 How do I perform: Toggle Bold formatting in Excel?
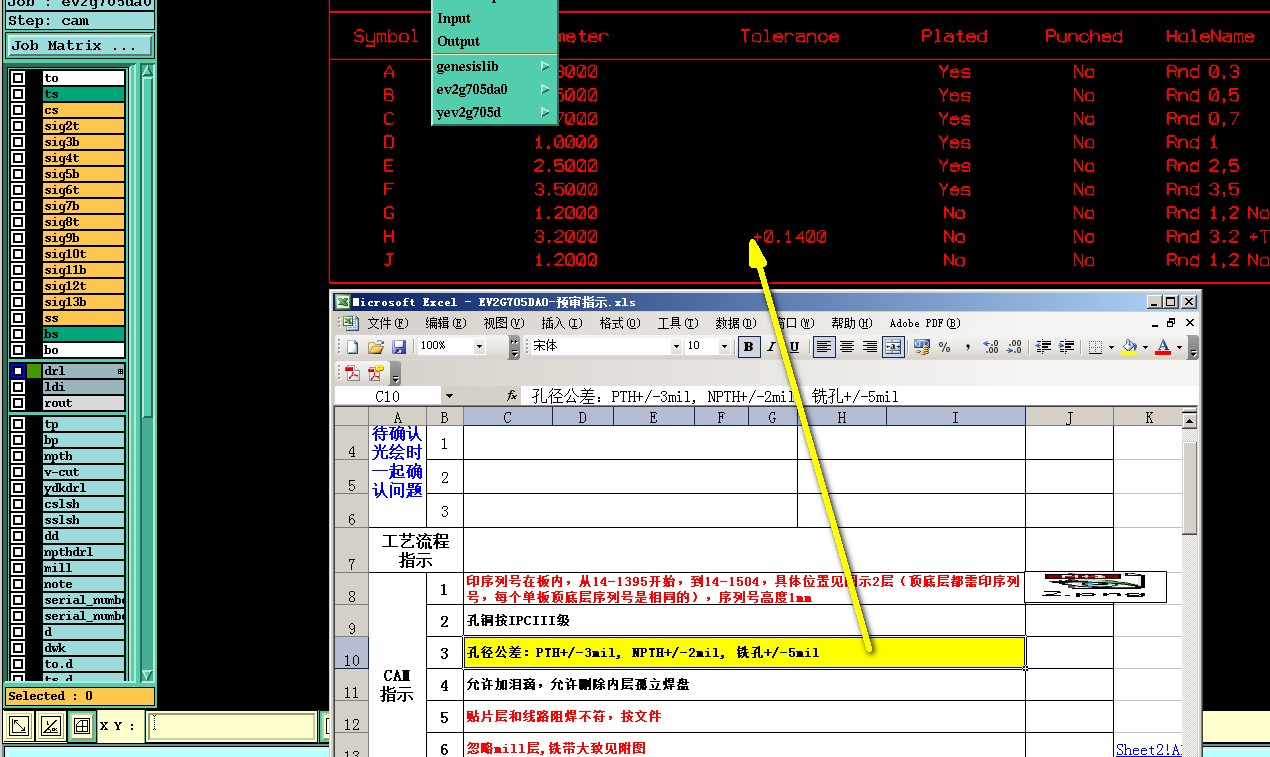click(749, 347)
